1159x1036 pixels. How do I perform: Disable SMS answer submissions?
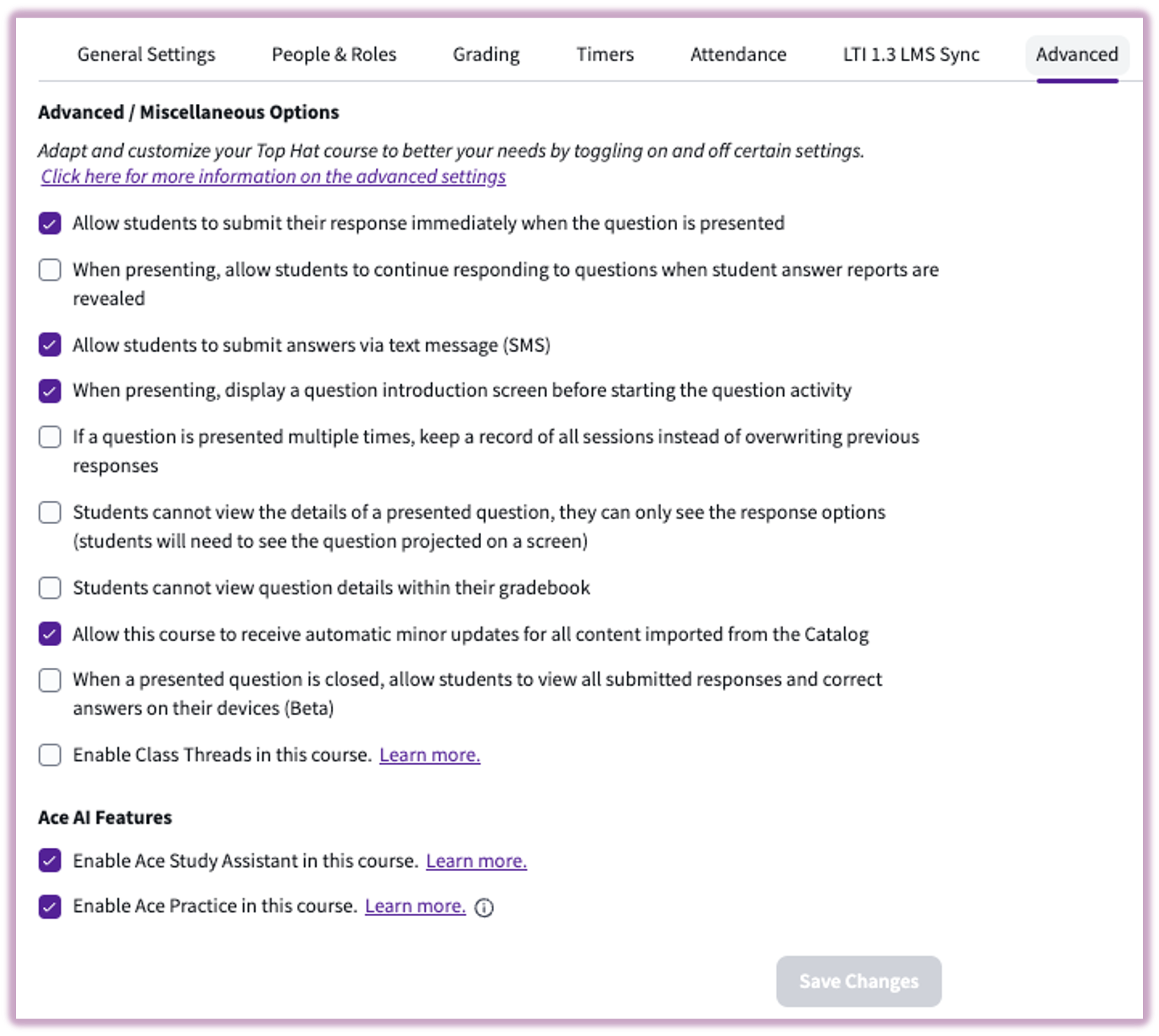[49, 344]
